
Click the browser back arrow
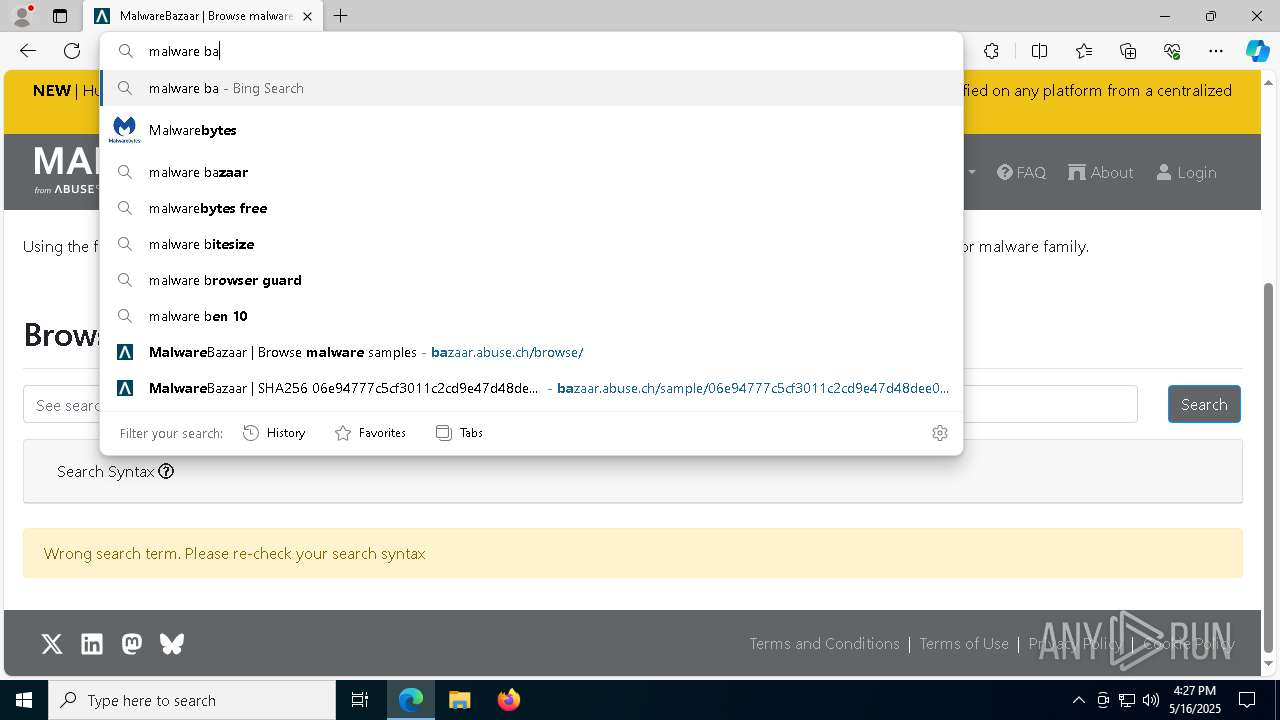pos(28,51)
